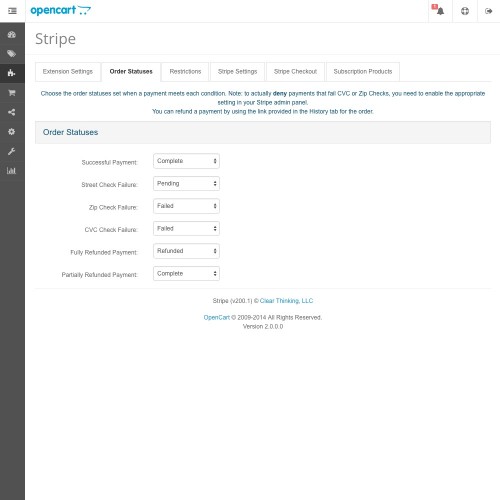The image size is (500, 500).
Task: Open the Marketing share icon in the sidebar
Action: coord(12,112)
